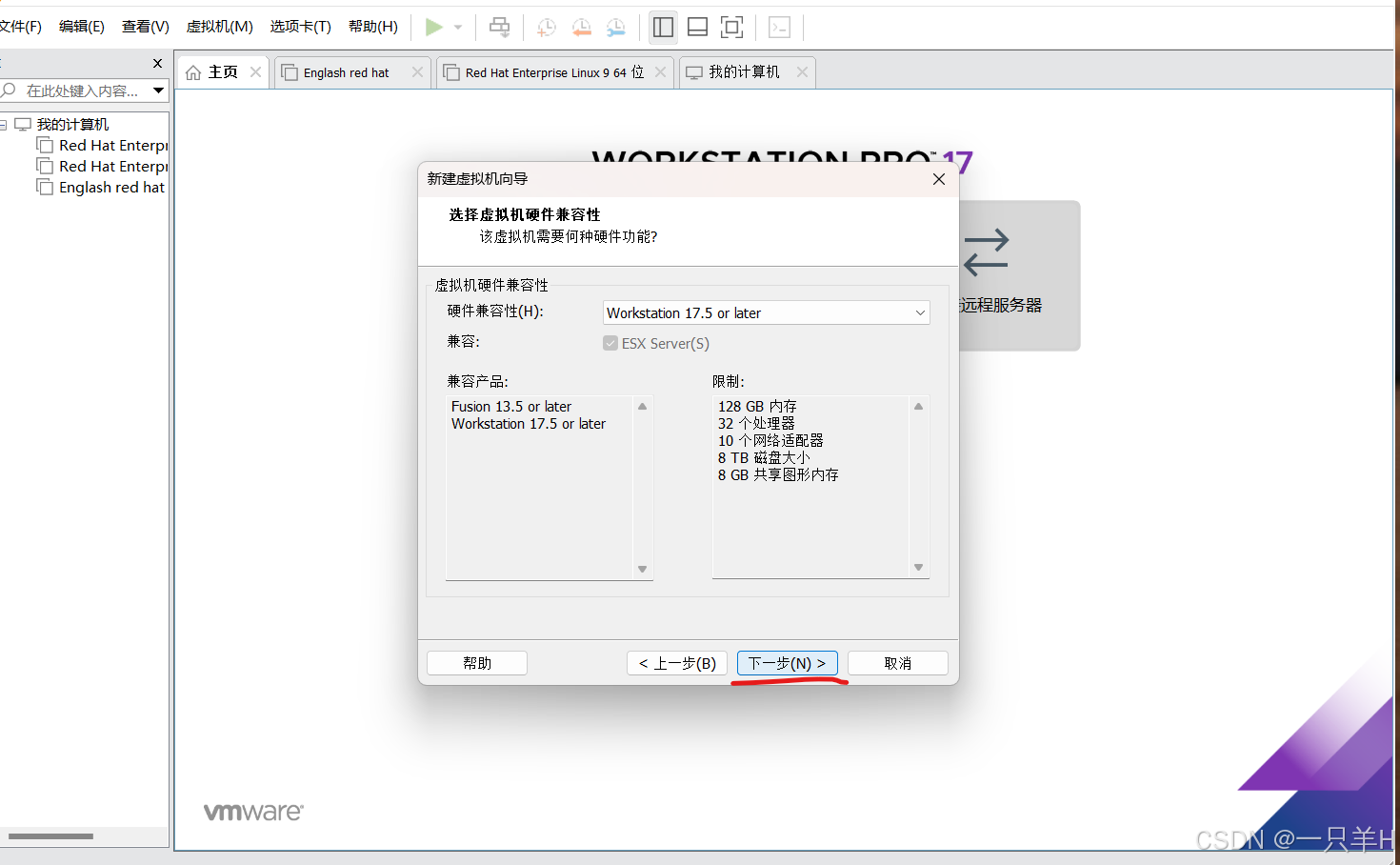Switch to the Englash red hat tab
This screenshot has width=1400, height=865.
[346, 72]
